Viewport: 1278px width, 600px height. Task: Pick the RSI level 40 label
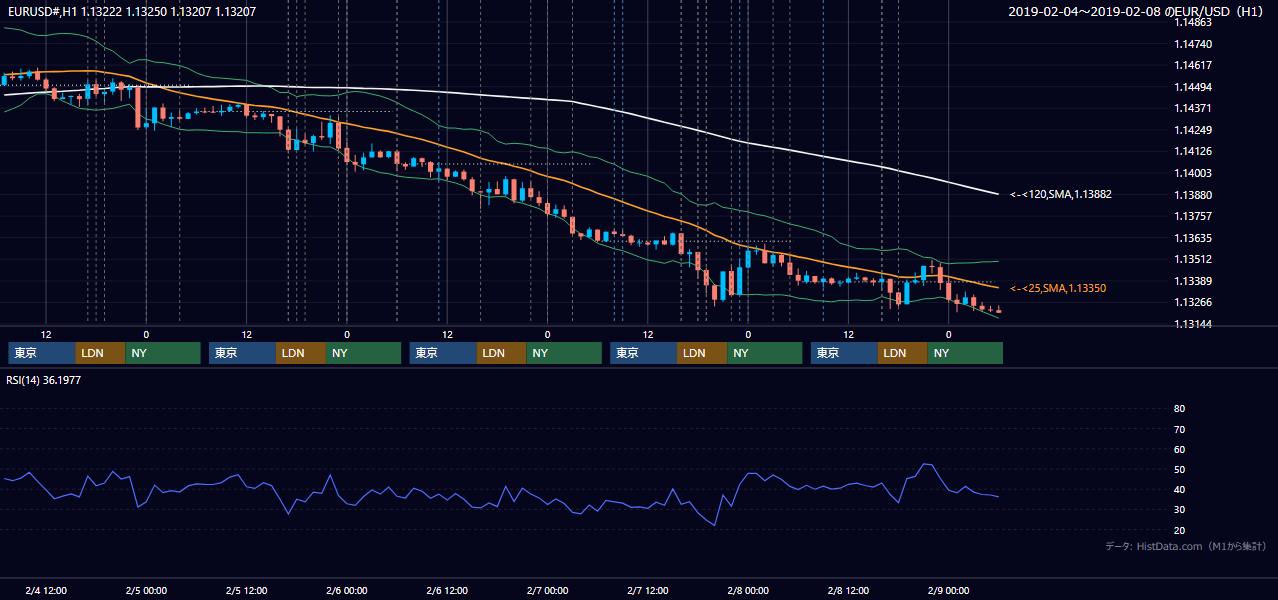[1179, 489]
